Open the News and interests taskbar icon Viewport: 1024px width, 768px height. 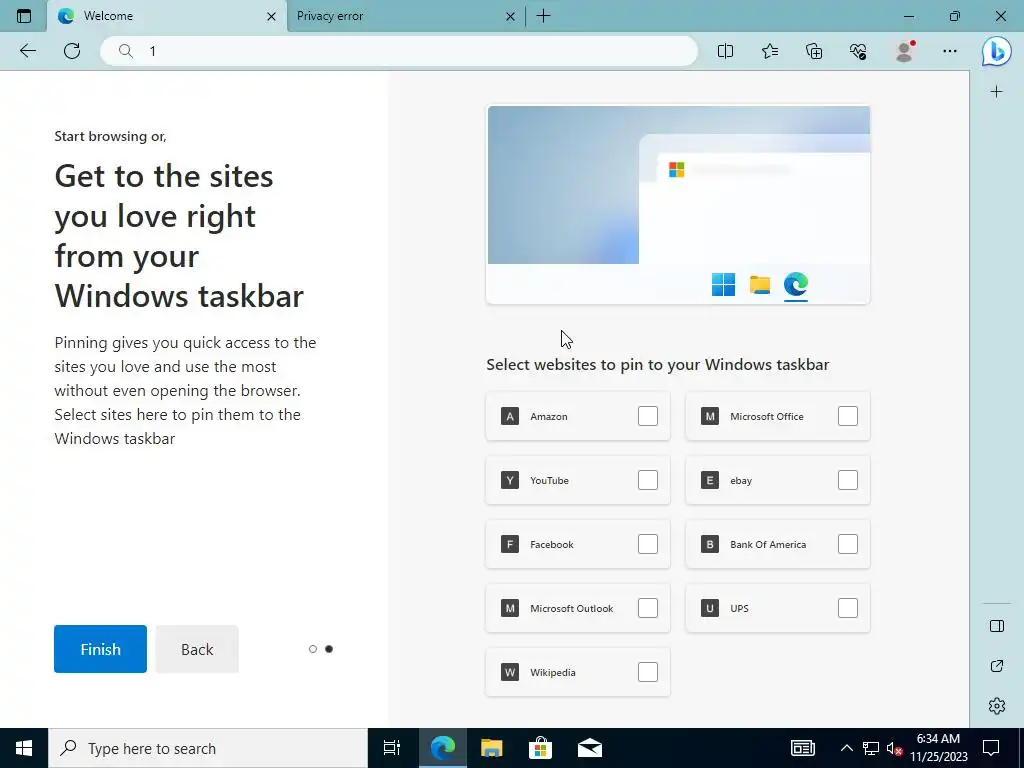coord(803,748)
